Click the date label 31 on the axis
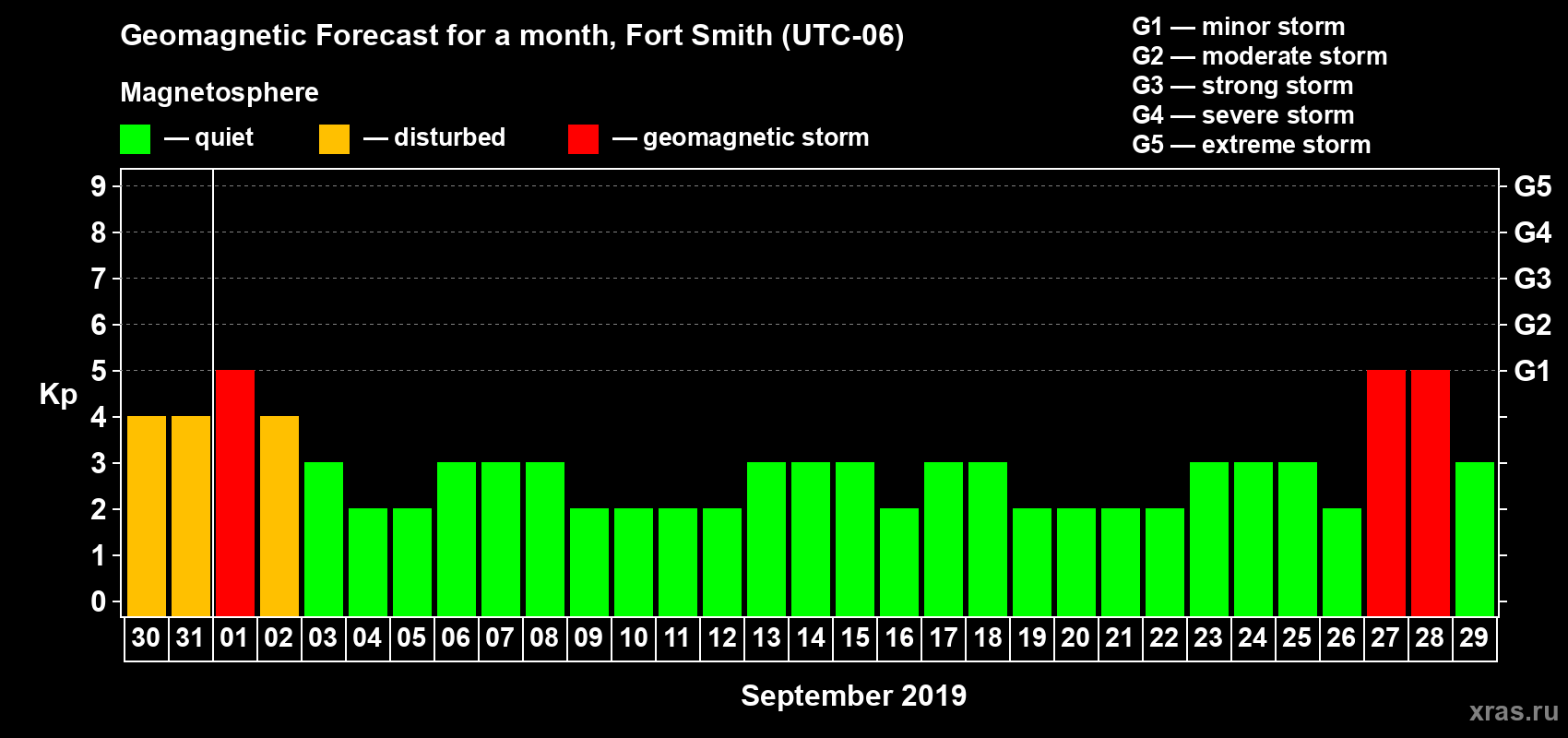Screen dimensions: 1568x738 click(190, 638)
